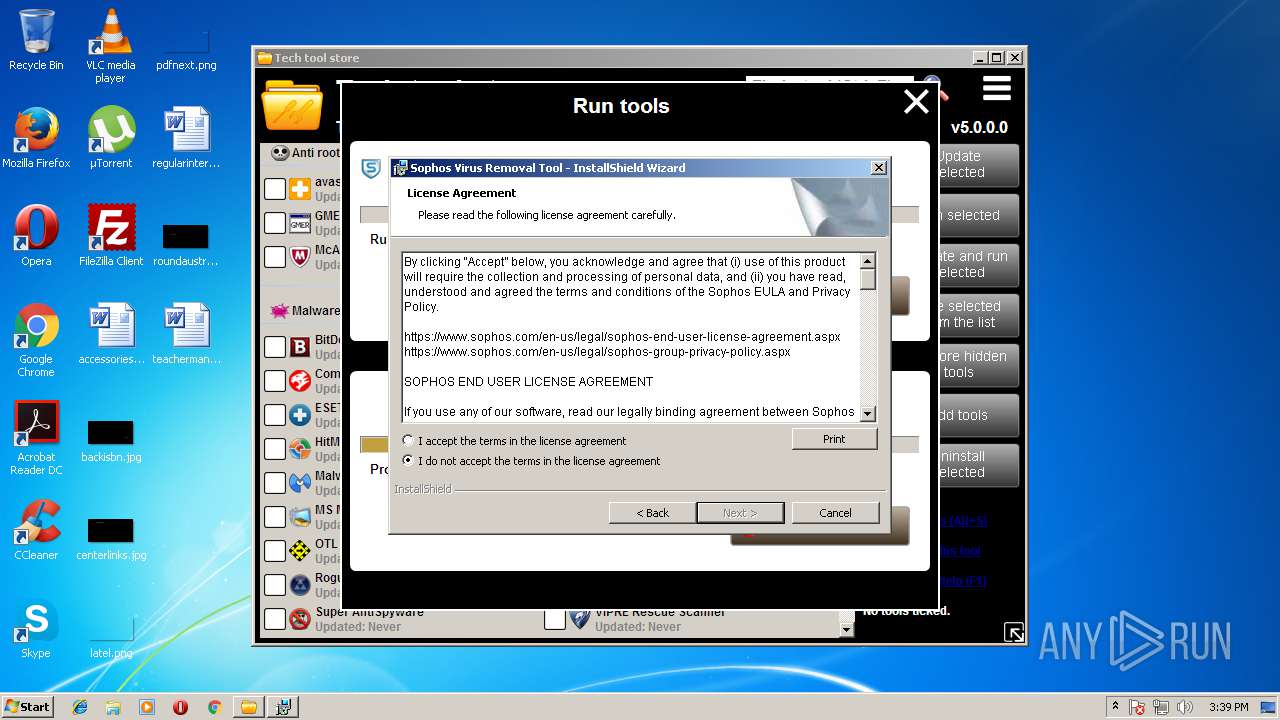Open the Windows Start menu

(27, 706)
